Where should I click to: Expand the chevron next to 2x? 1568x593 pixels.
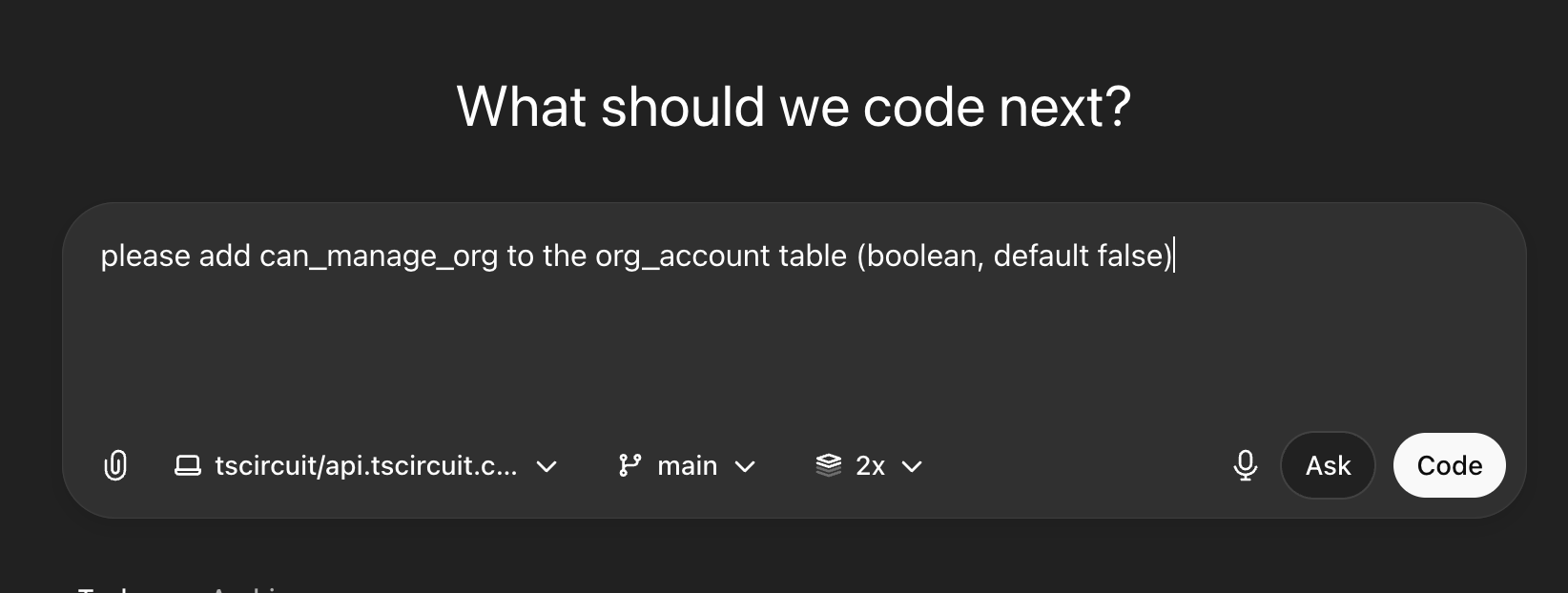tap(912, 466)
